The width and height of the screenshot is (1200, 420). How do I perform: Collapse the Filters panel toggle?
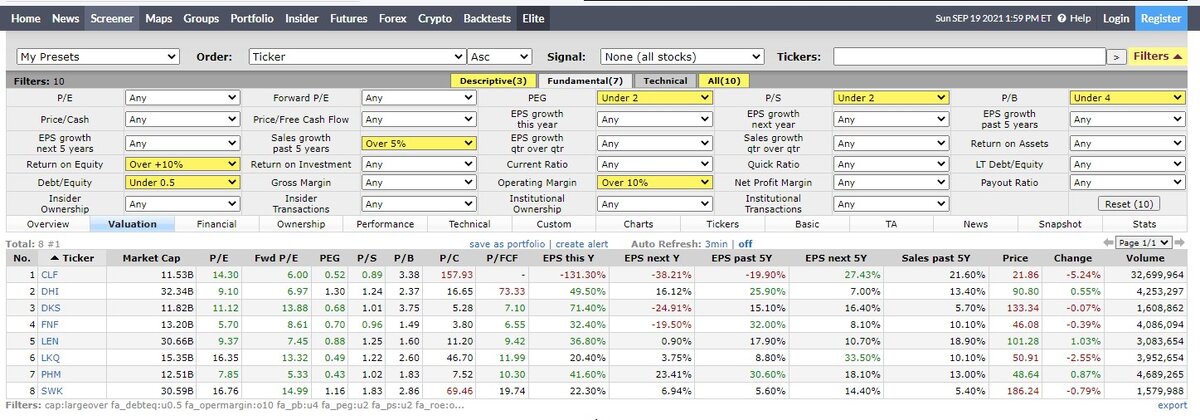click(1160, 57)
